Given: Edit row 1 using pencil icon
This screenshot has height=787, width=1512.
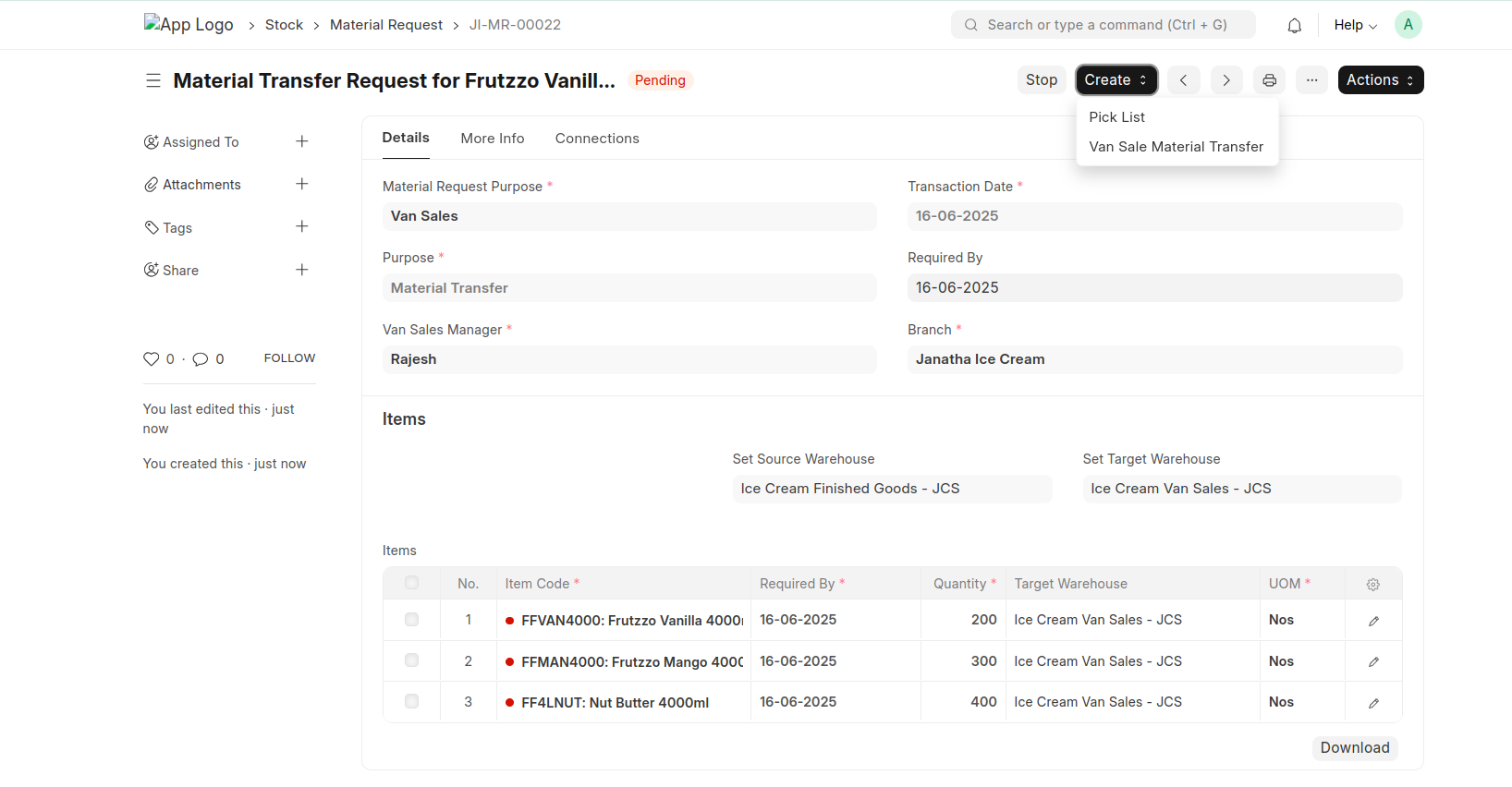Looking at the screenshot, I should tap(1373, 621).
